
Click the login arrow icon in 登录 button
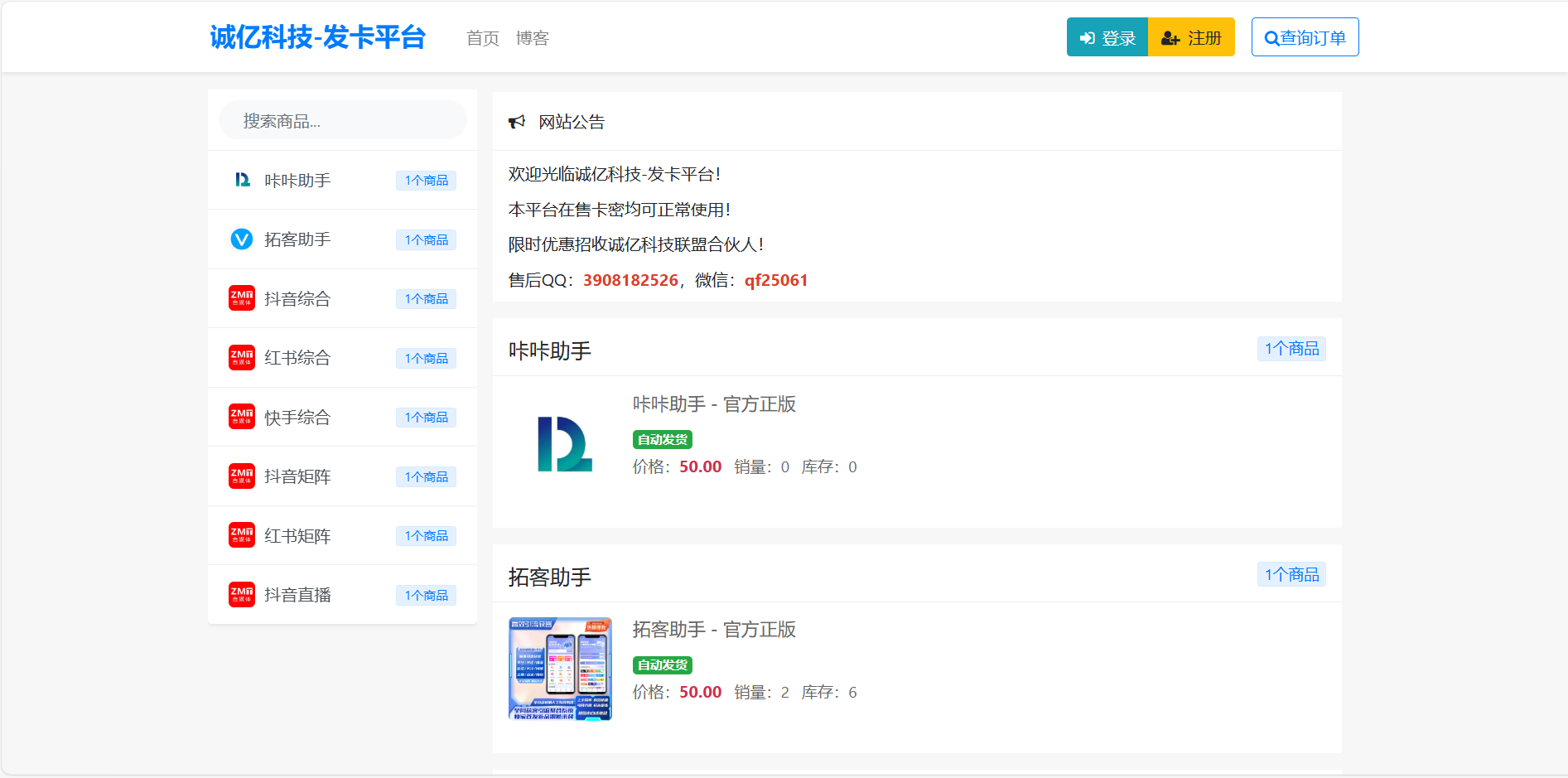(1088, 38)
